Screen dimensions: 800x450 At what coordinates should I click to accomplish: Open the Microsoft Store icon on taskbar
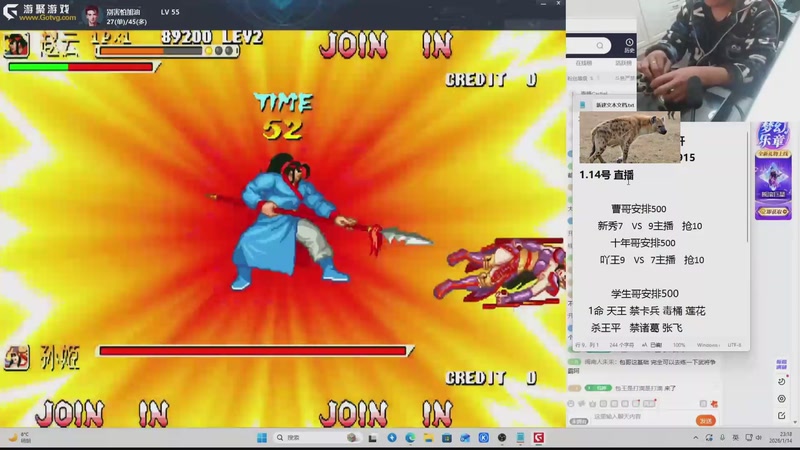point(447,438)
